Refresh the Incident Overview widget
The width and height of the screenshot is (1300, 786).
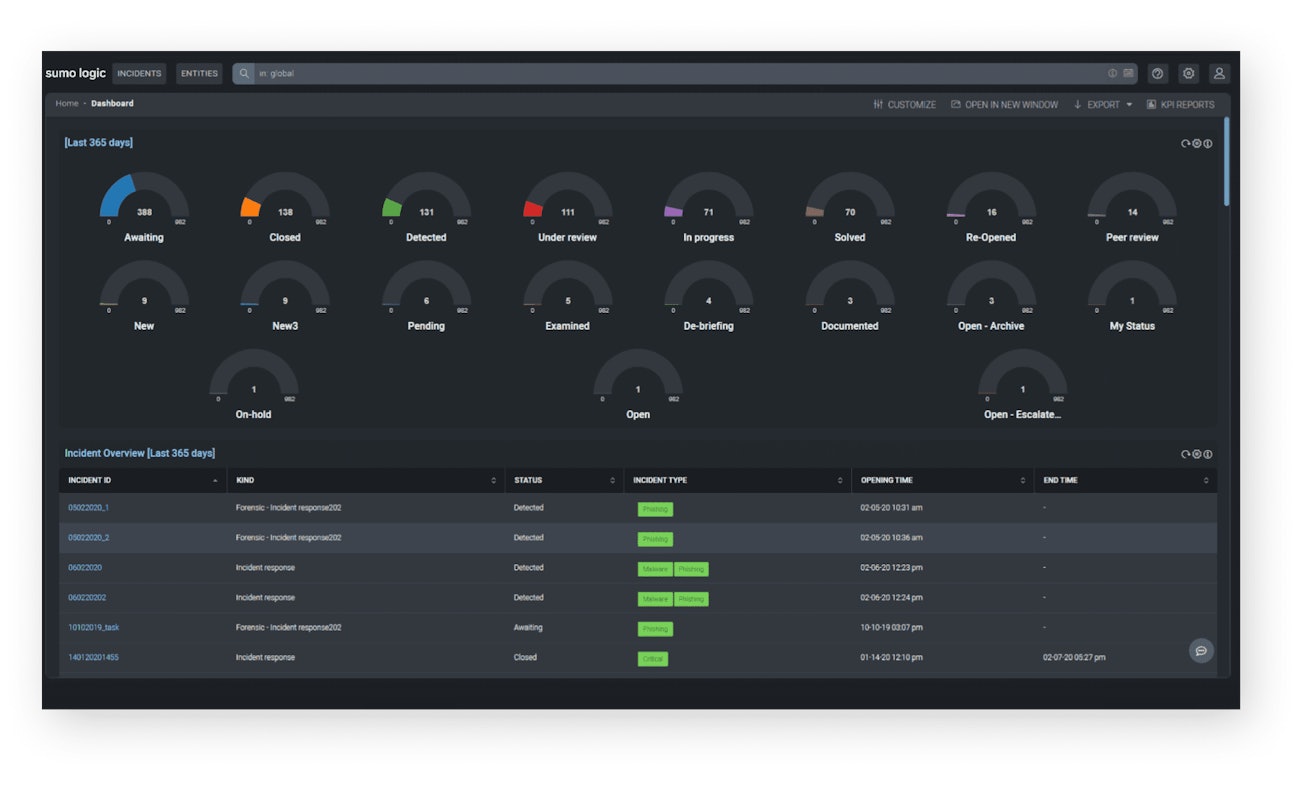point(1185,454)
